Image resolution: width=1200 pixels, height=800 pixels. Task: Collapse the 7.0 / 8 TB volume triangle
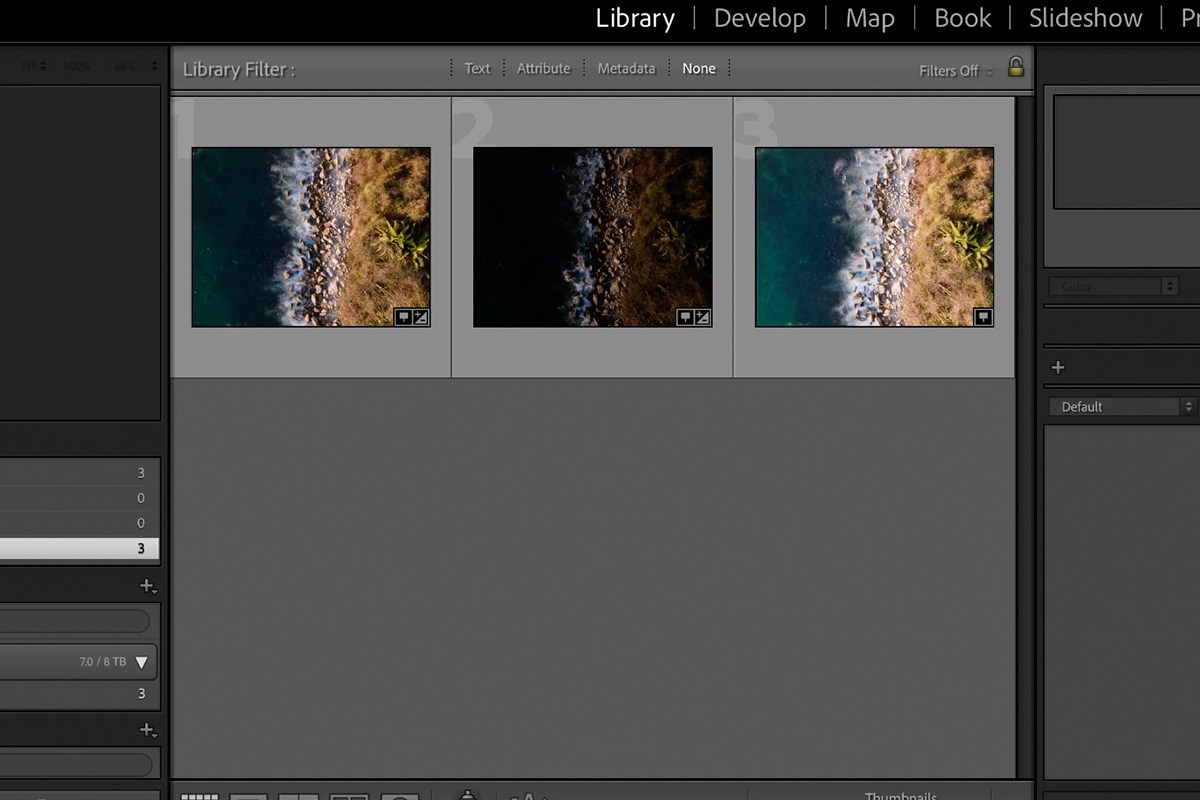141,662
